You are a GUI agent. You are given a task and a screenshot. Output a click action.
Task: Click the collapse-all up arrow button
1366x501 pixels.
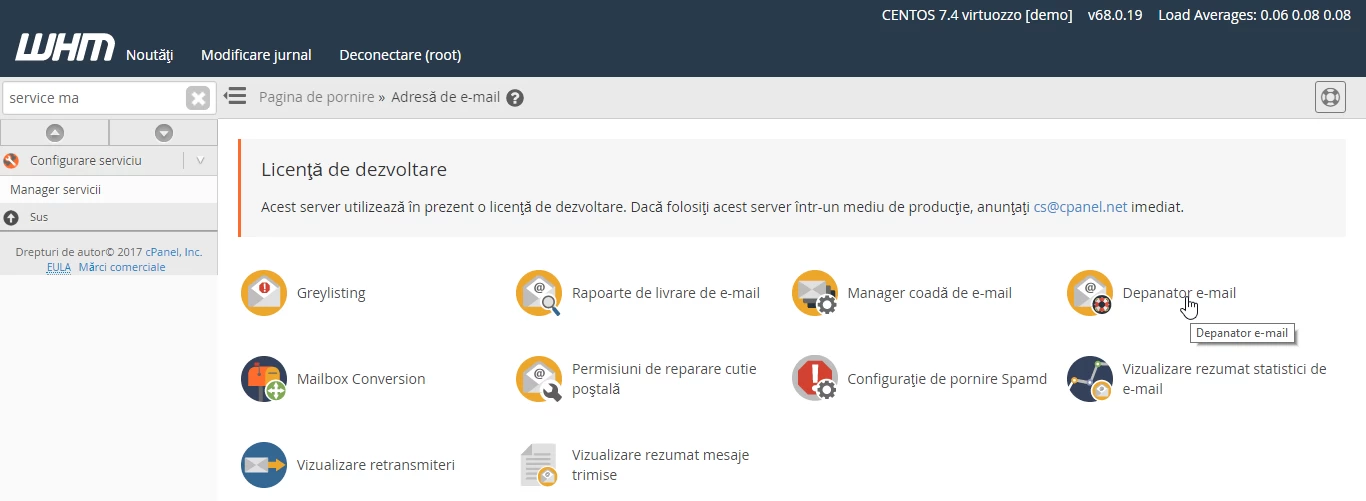point(55,132)
